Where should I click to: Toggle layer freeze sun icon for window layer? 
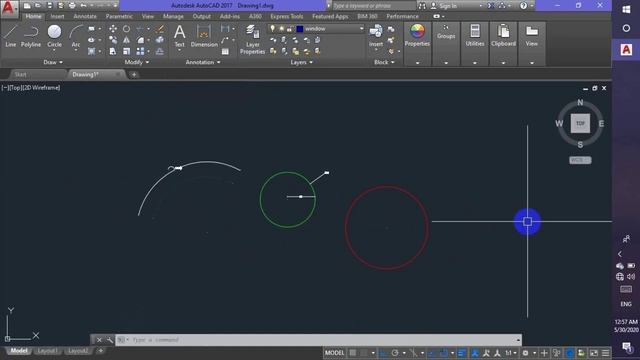(281, 29)
